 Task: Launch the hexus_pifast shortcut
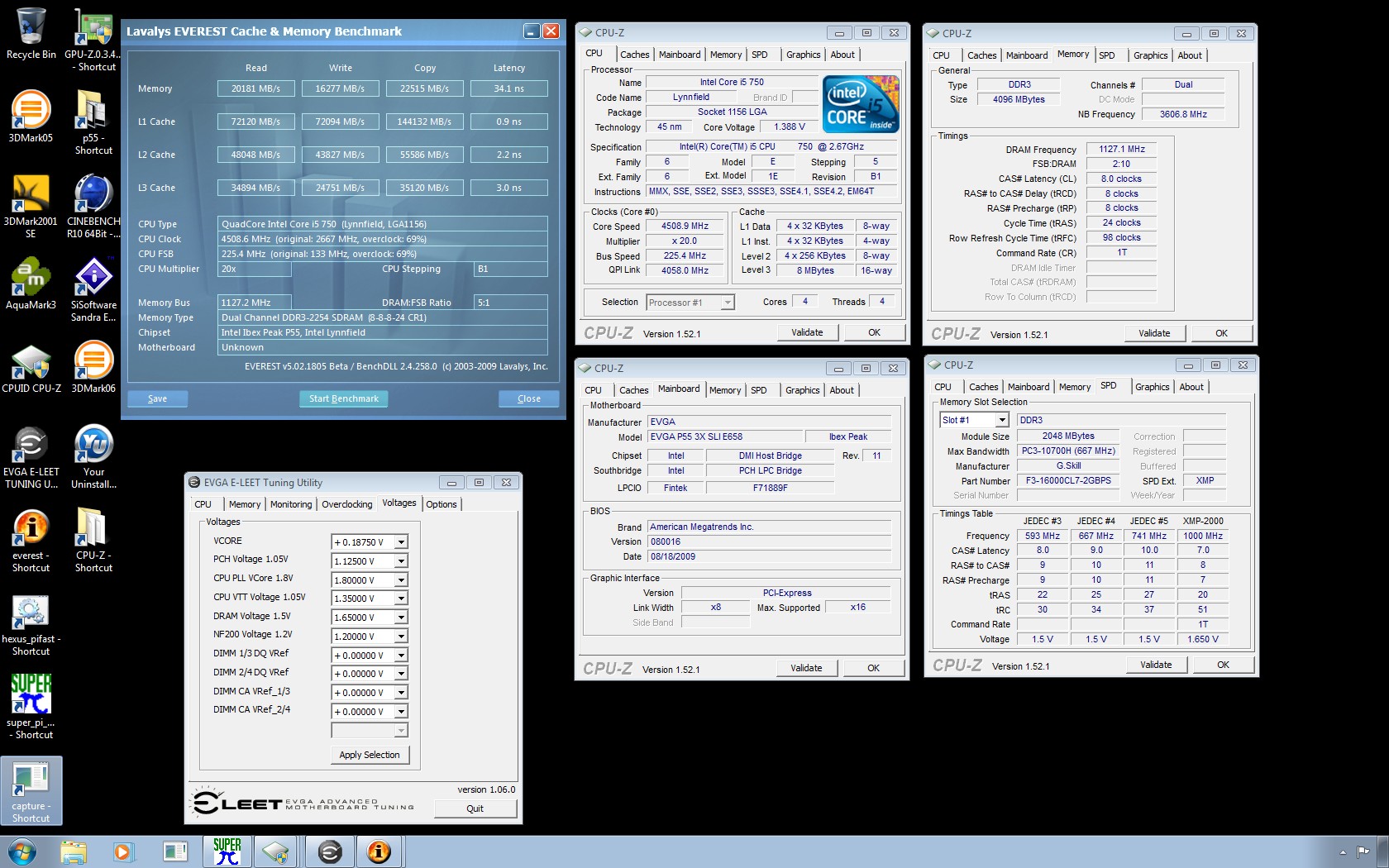point(31,625)
